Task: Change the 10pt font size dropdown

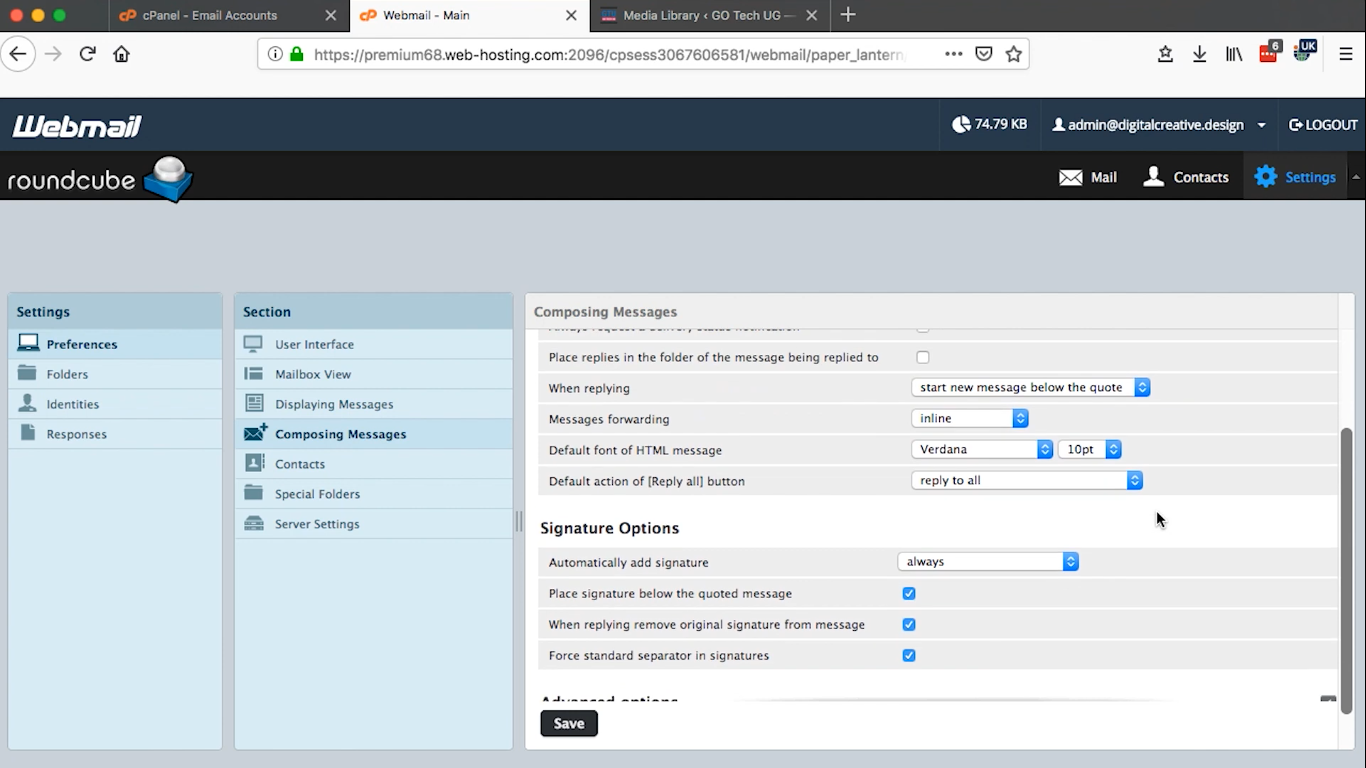Action: pyautogui.click(x=1090, y=449)
